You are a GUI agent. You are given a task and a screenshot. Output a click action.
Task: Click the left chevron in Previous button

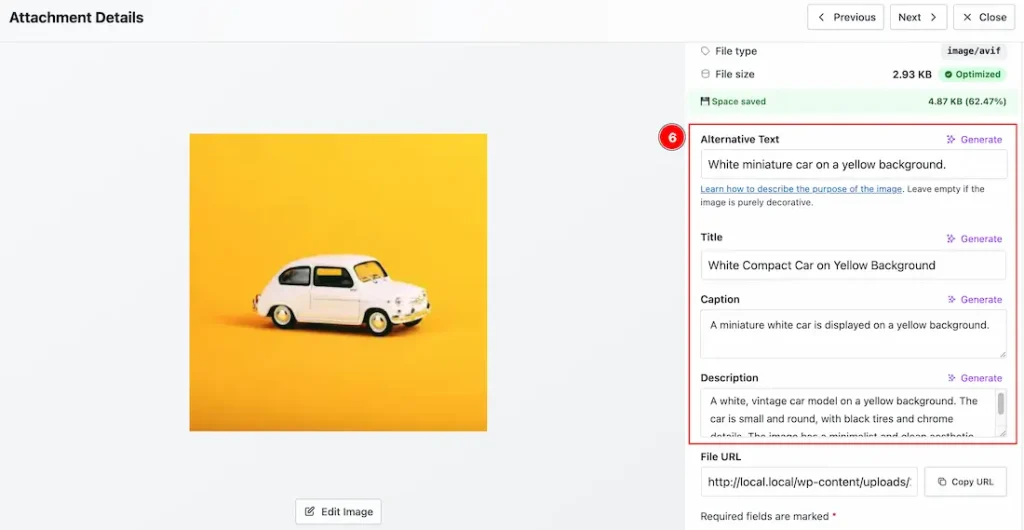coord(821,17)
